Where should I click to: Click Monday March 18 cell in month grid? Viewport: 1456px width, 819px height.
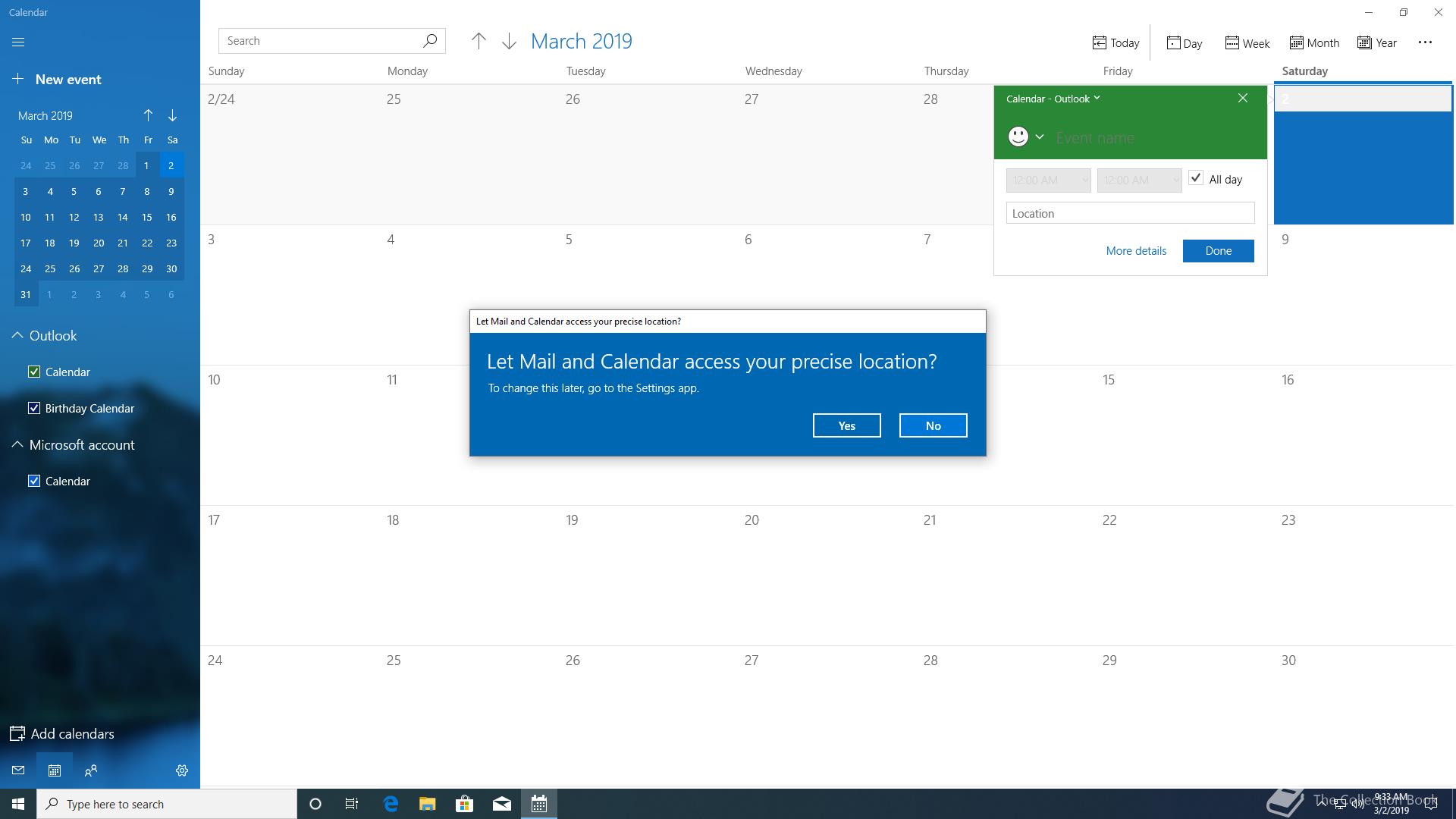point(469,576)
